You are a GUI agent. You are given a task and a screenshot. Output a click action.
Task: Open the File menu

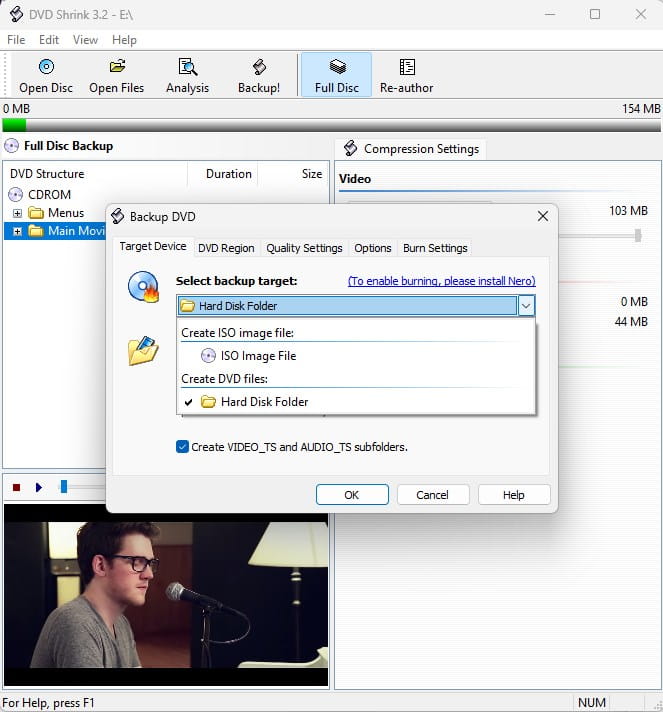[x=16, y=40]
